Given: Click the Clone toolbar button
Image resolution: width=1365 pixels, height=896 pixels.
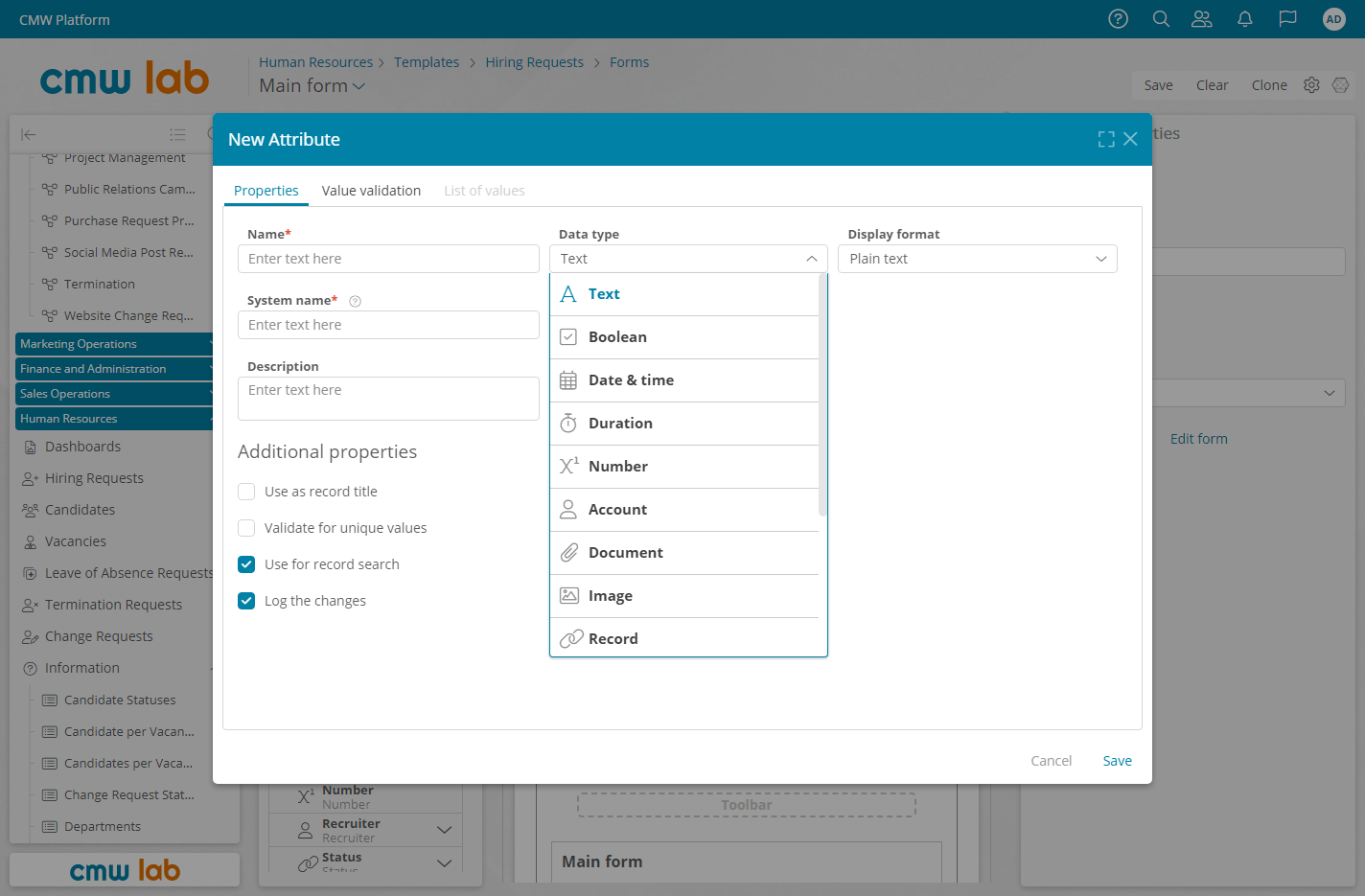Looking at the screenshot, I should (x=1269, y=85).
